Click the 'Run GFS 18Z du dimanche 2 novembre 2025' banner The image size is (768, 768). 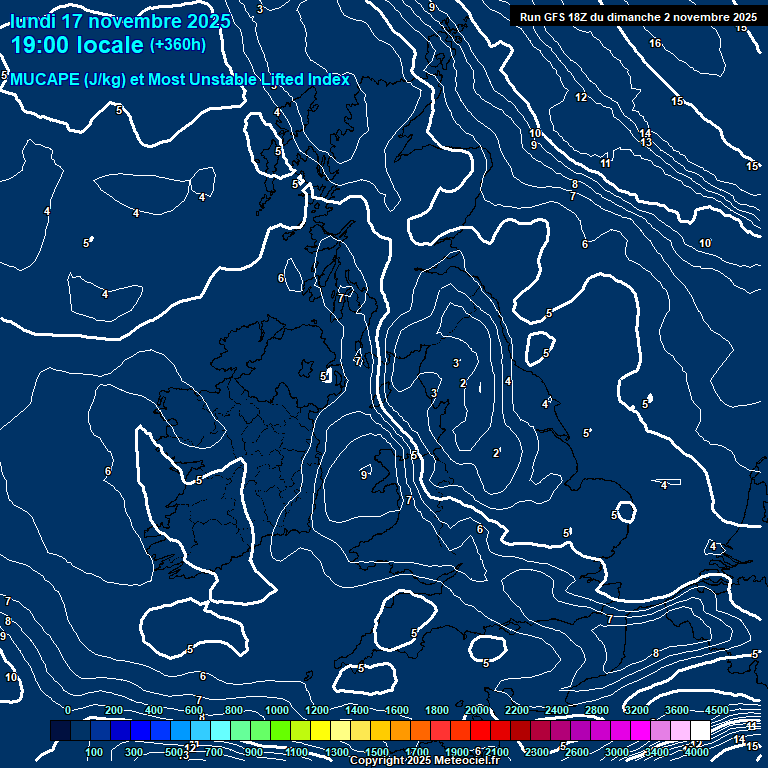pos(638,17)
